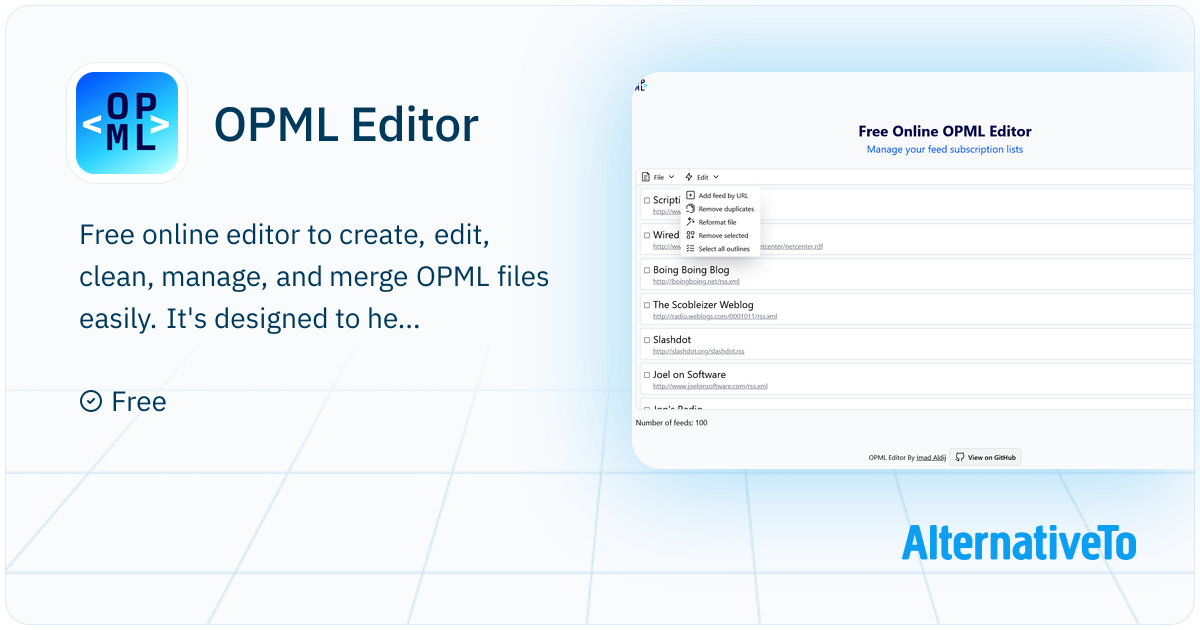
Task: Click the checkmark icon next to Free
Action: pyautogui.click(x=90, y=401)
